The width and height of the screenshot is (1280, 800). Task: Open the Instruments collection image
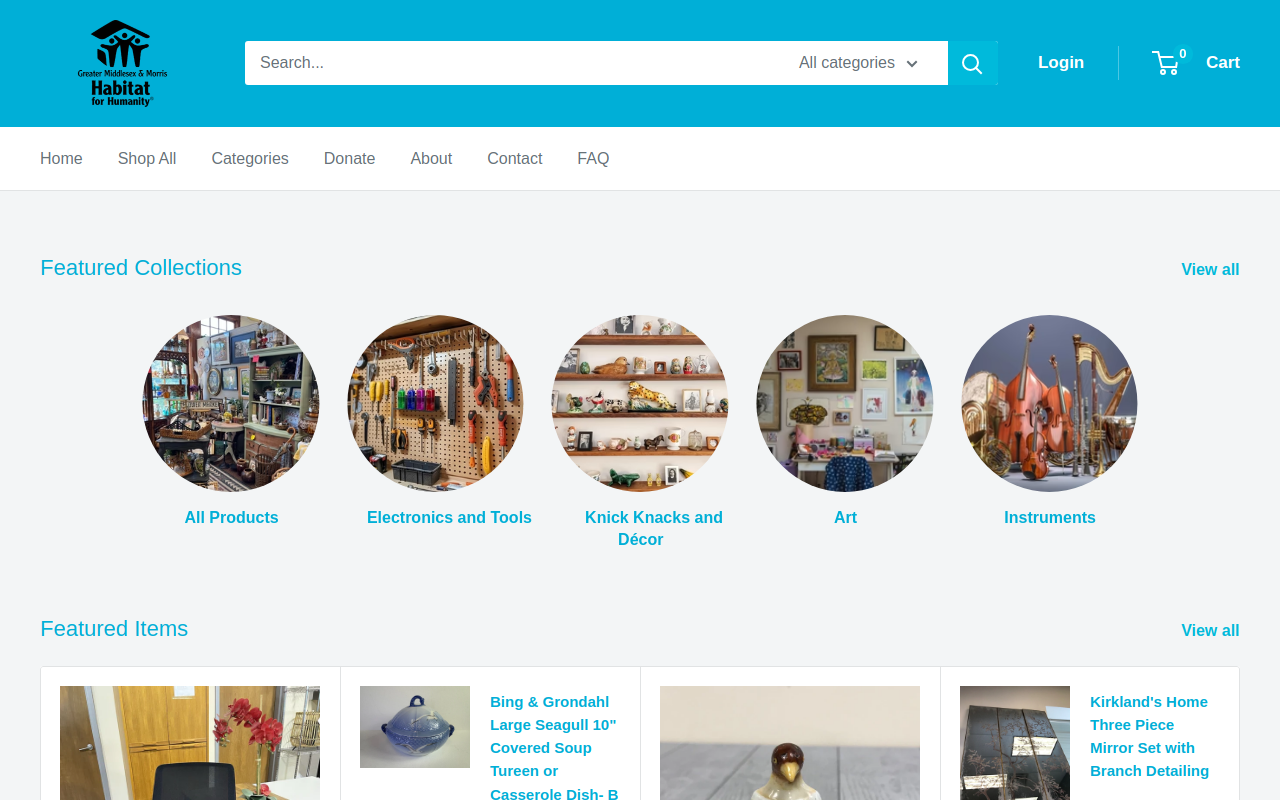pyautogui.click(x=1049, y=403)
